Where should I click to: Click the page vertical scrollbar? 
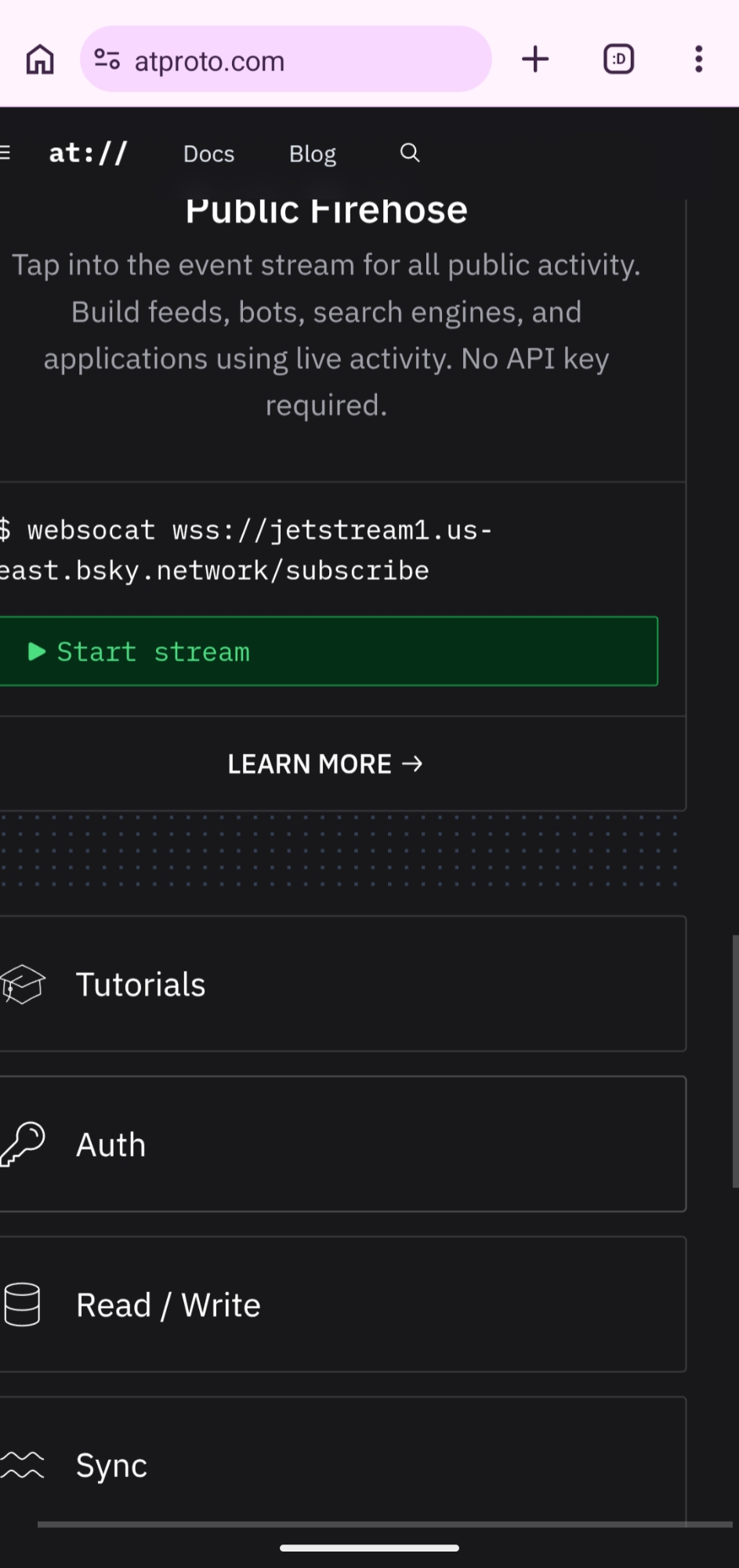[x=734, y=1060]
